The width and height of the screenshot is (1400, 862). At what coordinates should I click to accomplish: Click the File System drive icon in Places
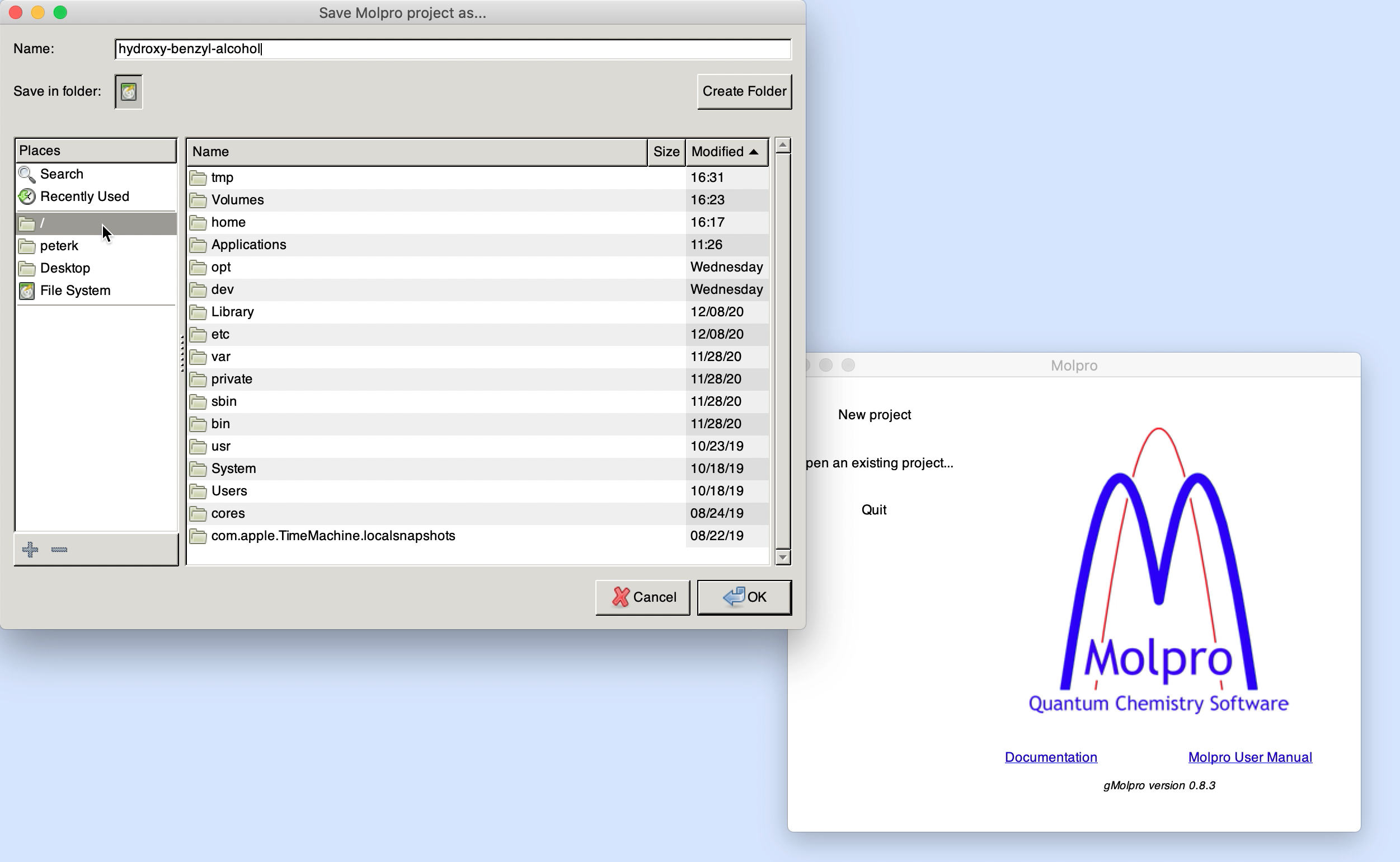coord(26,291)
